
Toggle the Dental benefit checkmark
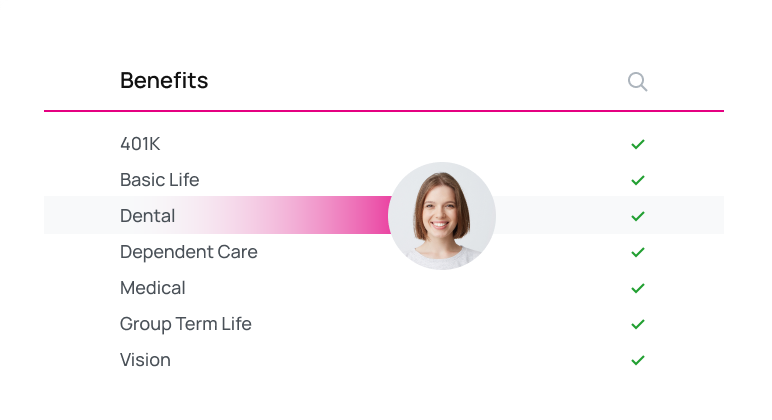click(x=638, y=216)
